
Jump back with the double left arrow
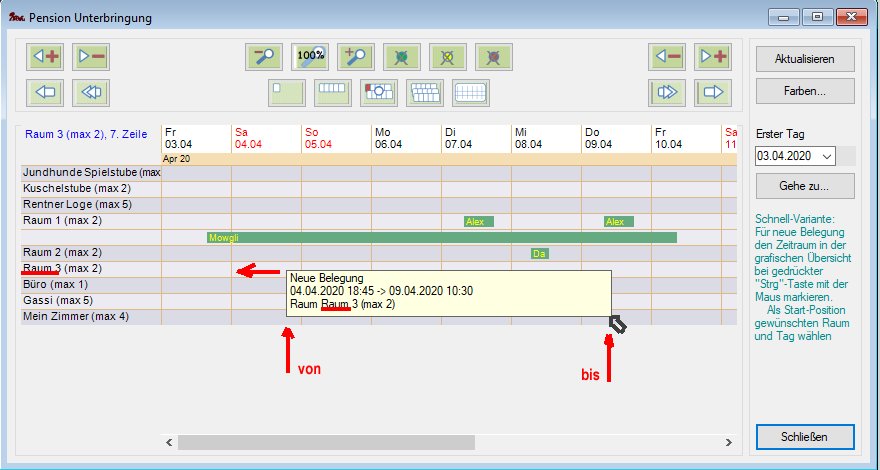point(91,93)
